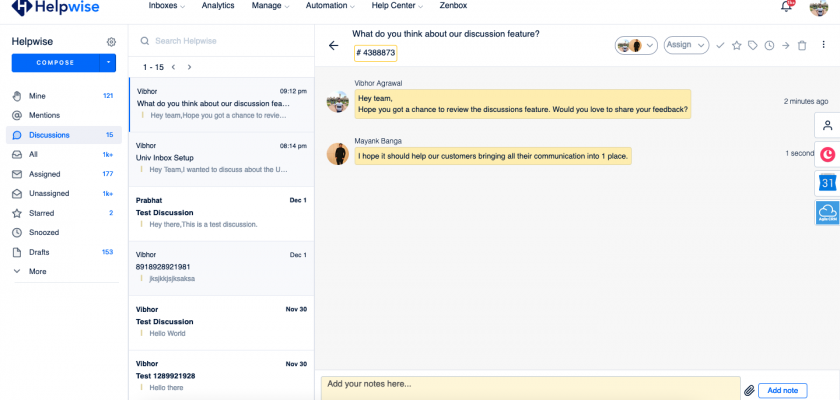Click the Add note button
The height and width of the screenshot is (400, 840).
pyautogui.click(x=783, y=390)
